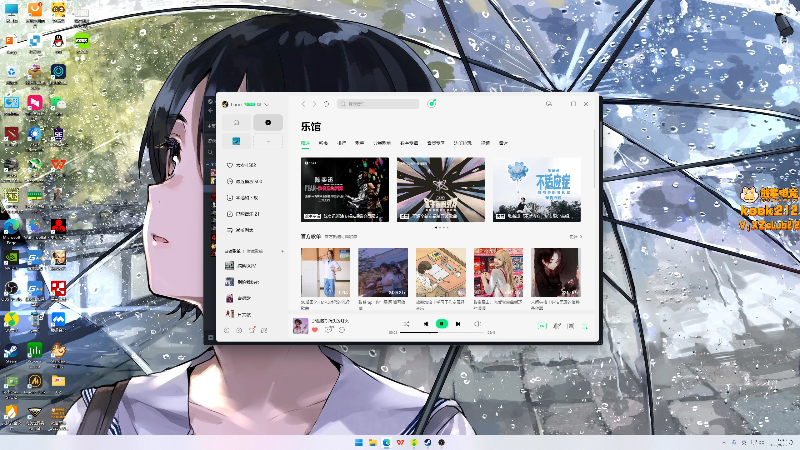Skip to the previous track
The height and width of the screenshot is (450, 800).
coord(426,324)
